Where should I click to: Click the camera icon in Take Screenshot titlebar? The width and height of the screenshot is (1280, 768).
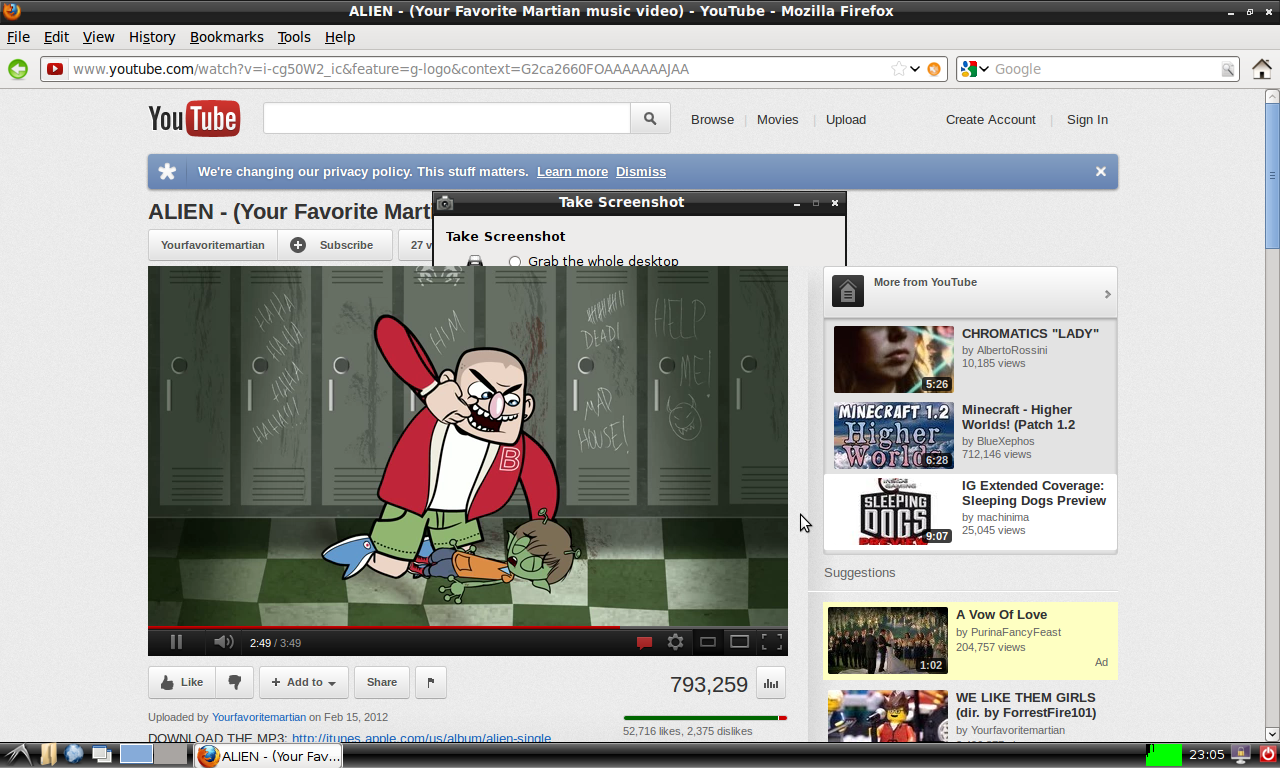(x=445, y=202)
